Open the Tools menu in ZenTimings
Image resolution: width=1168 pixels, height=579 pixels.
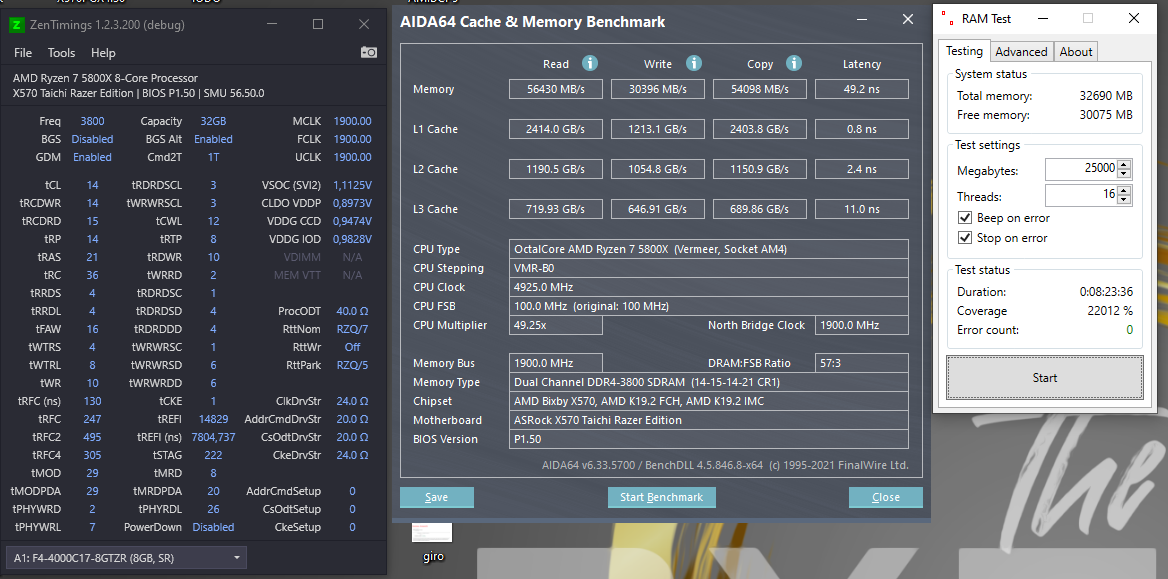[x=62, y=53]
